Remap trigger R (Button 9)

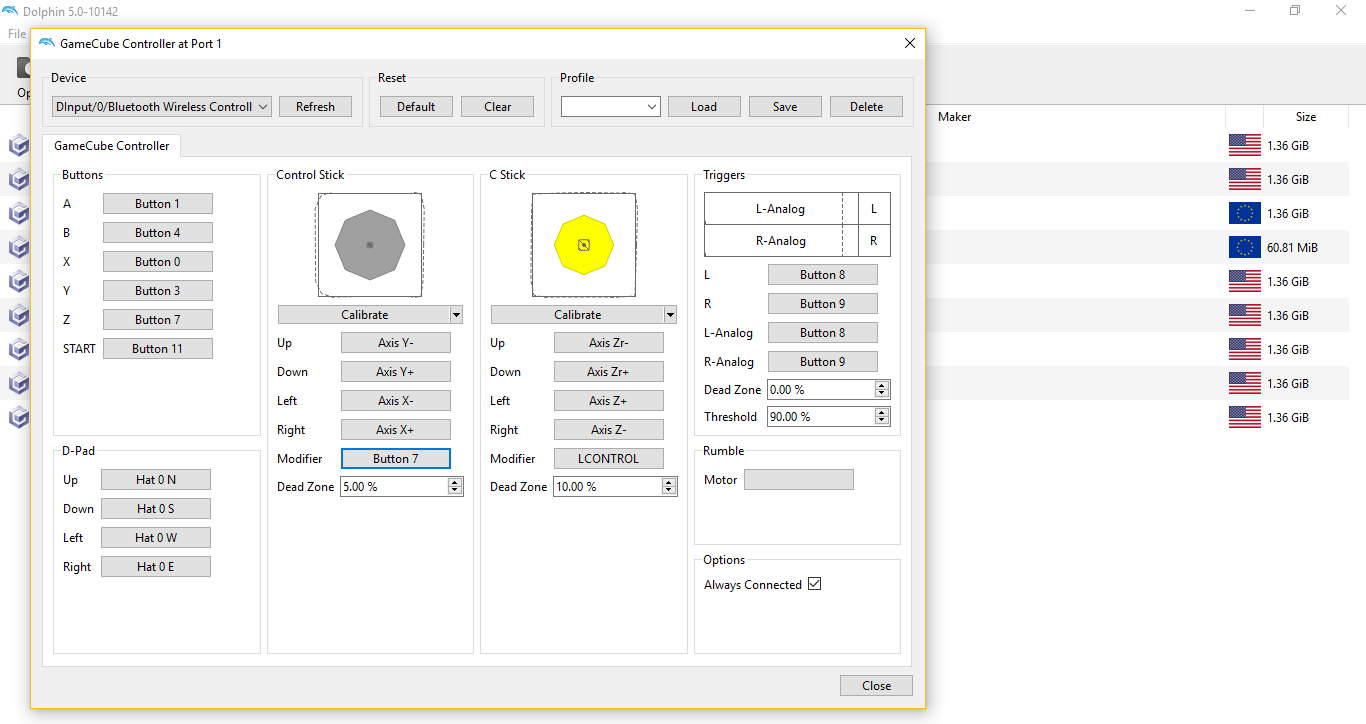[823, 303]
